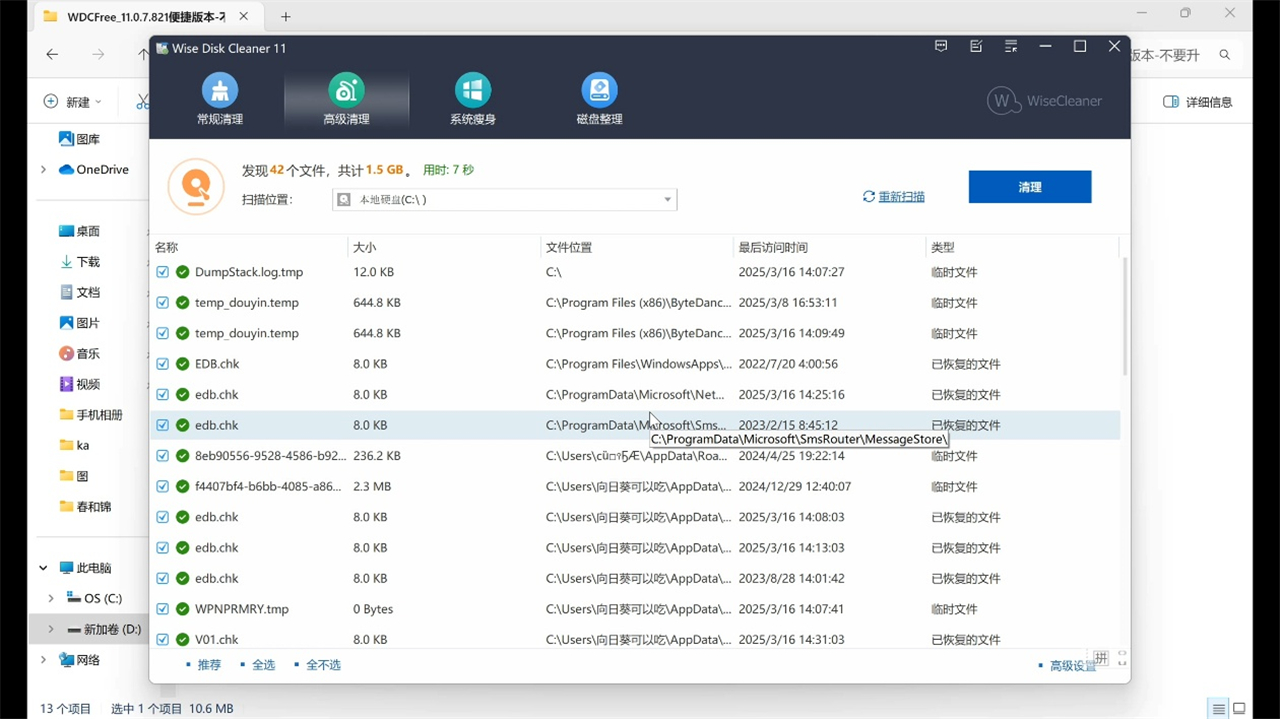Click the green status icon of DumpStack.log.tmp

click(x=182, y=272)
